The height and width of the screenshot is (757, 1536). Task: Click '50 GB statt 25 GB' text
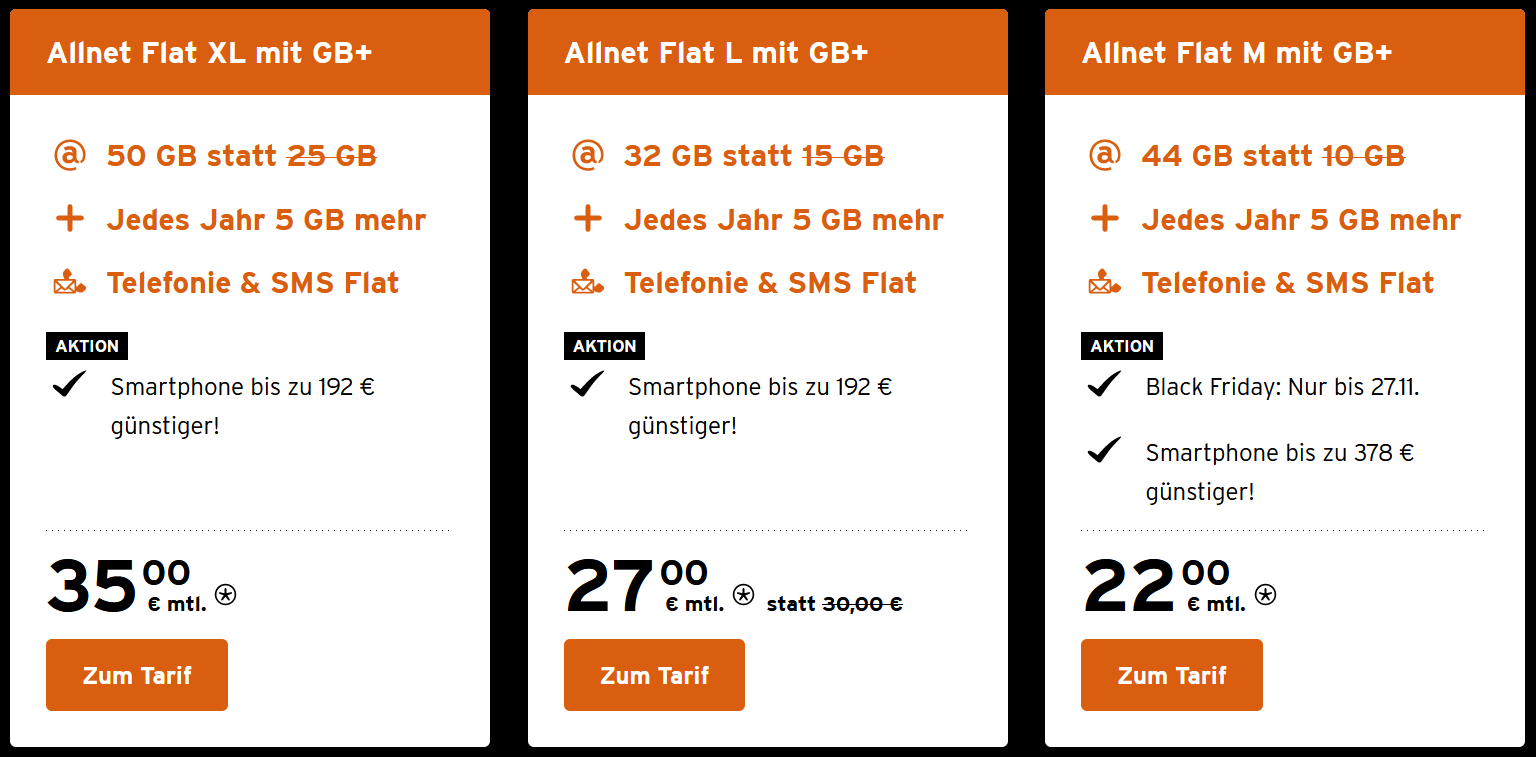241,156
